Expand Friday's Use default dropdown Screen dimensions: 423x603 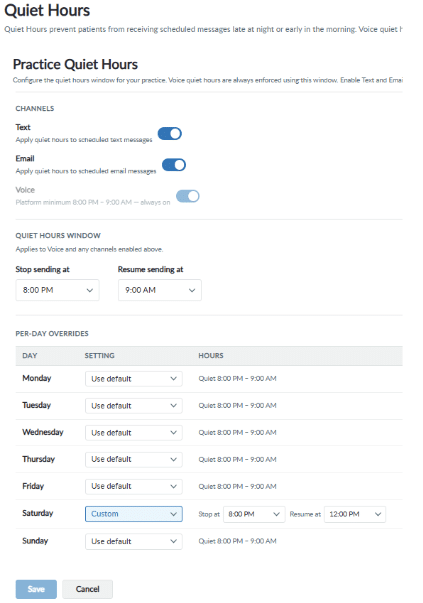tap(134, 486)
